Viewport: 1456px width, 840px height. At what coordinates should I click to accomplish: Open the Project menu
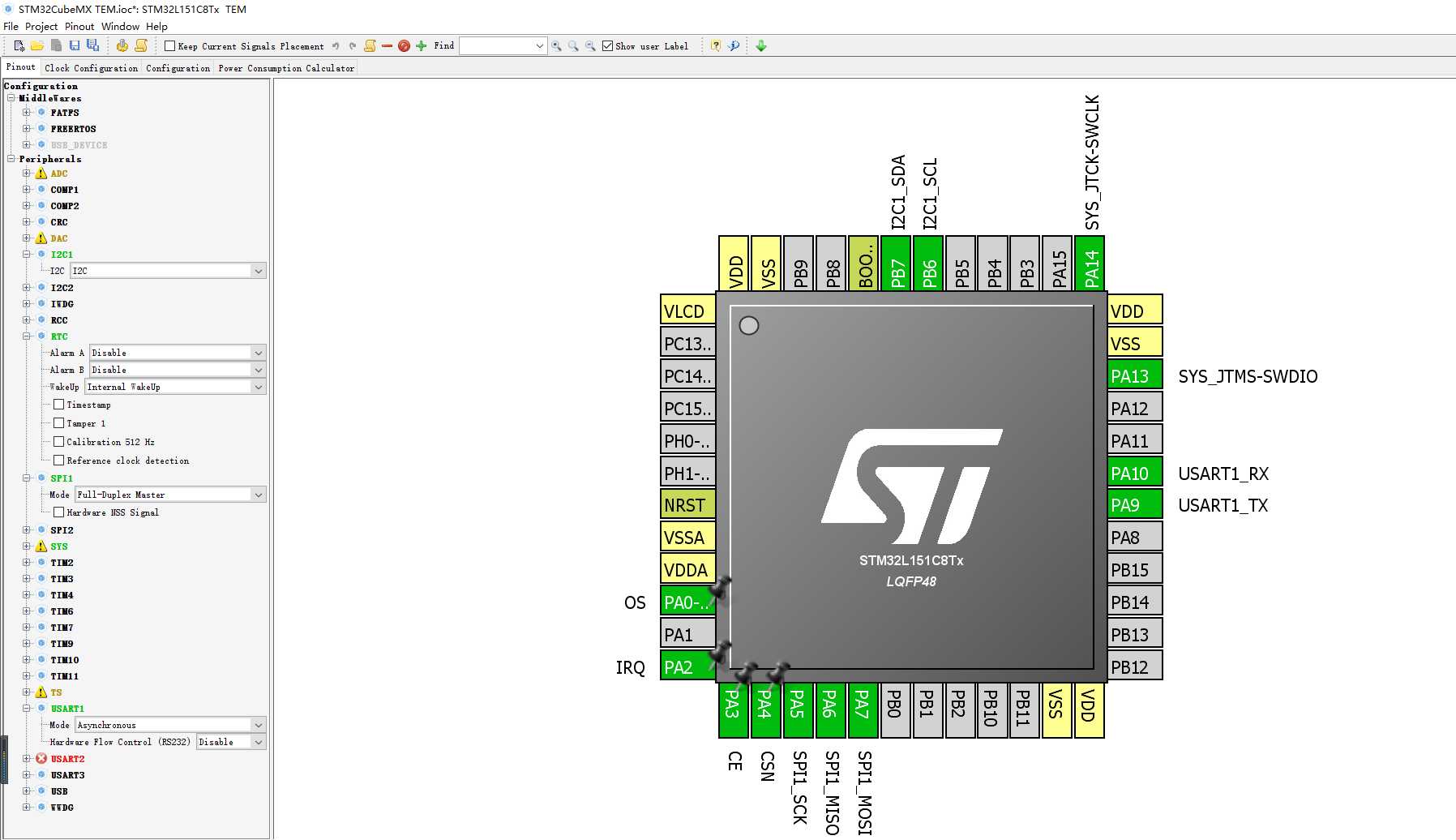click(x=41, y=27)
